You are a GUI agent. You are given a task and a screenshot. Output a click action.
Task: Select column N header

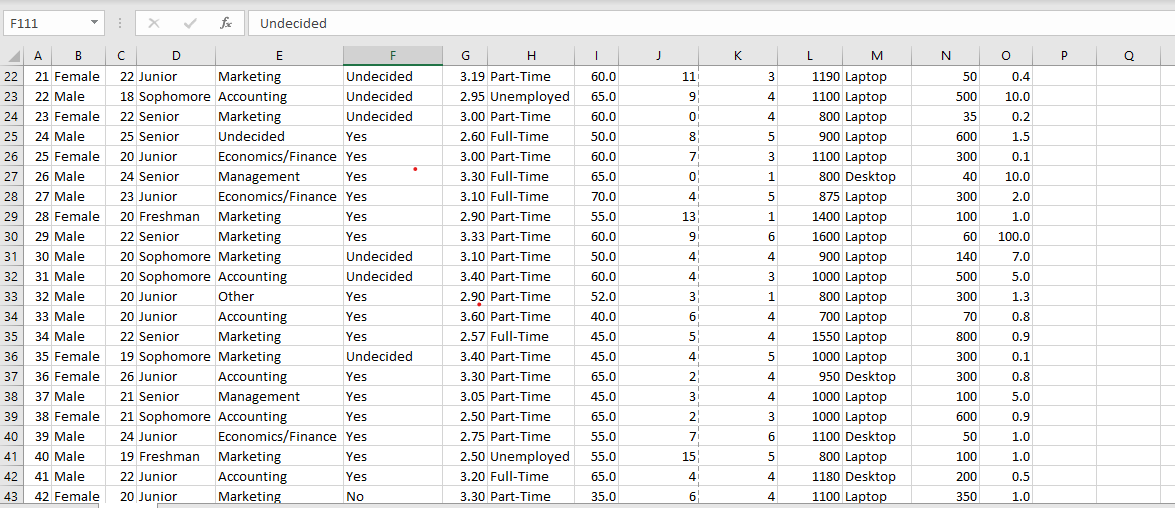click(946, 55)
